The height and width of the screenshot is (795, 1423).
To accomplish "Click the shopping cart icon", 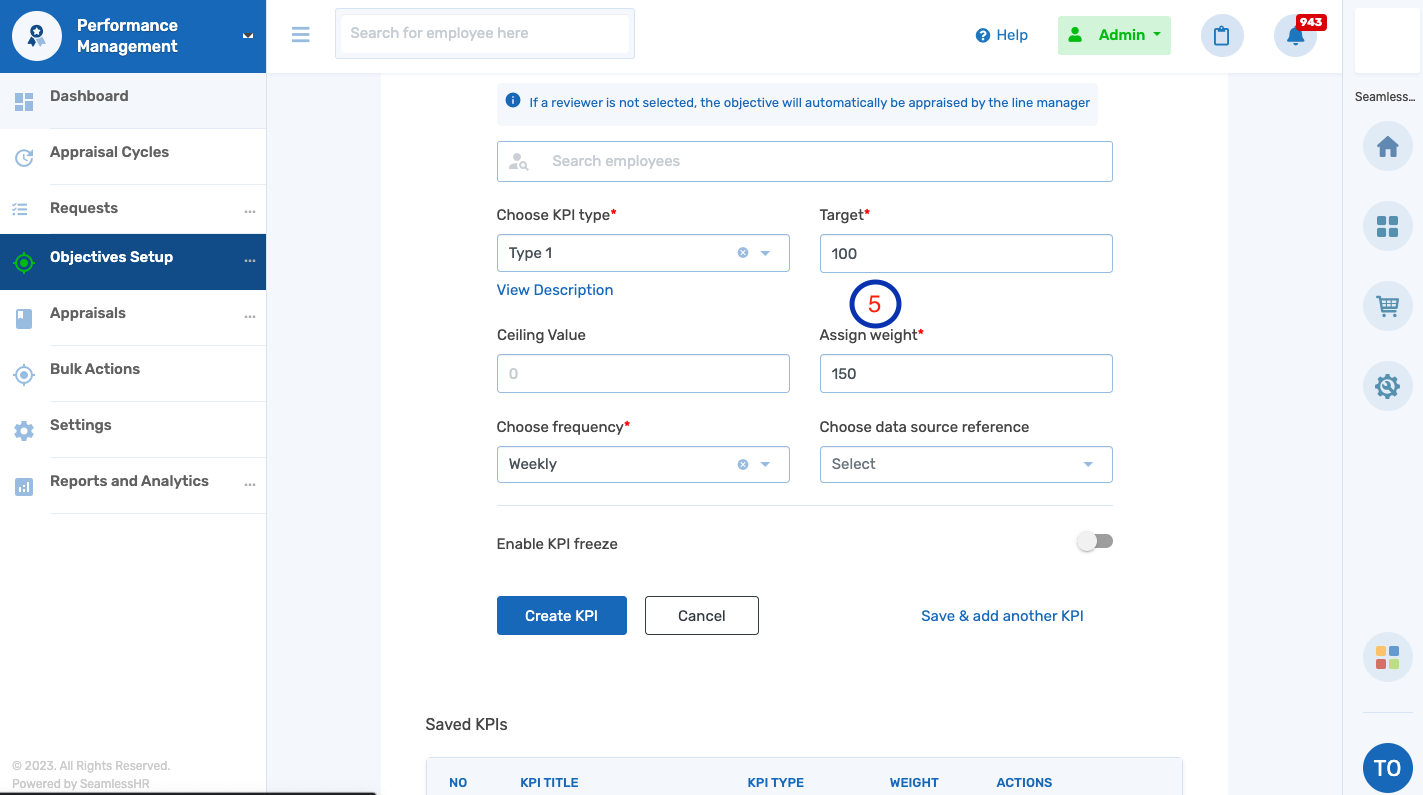I will coord(1387,306).
